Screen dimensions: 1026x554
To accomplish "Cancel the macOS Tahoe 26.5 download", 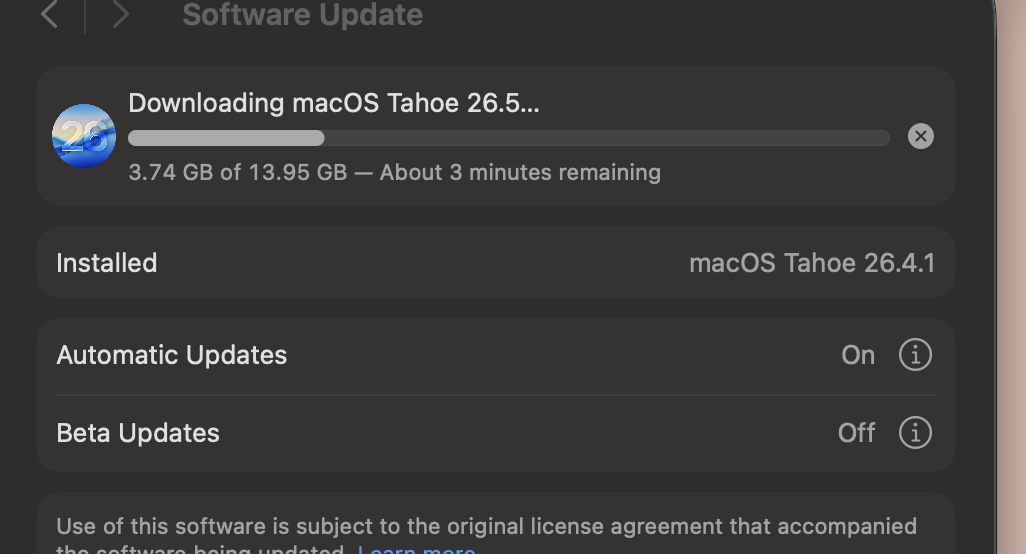I will click(x=920, y=136).
